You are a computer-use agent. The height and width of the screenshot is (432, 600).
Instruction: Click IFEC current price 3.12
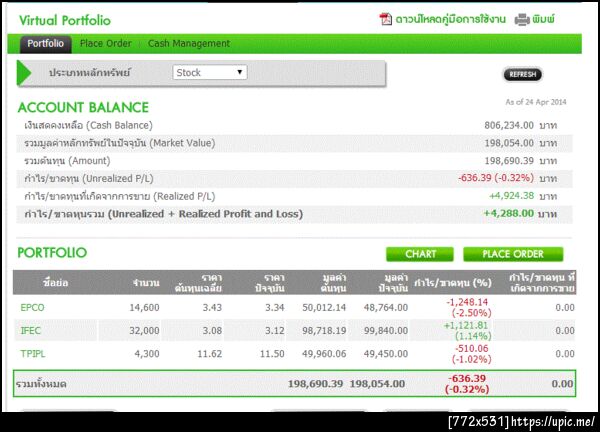point(275,331)
